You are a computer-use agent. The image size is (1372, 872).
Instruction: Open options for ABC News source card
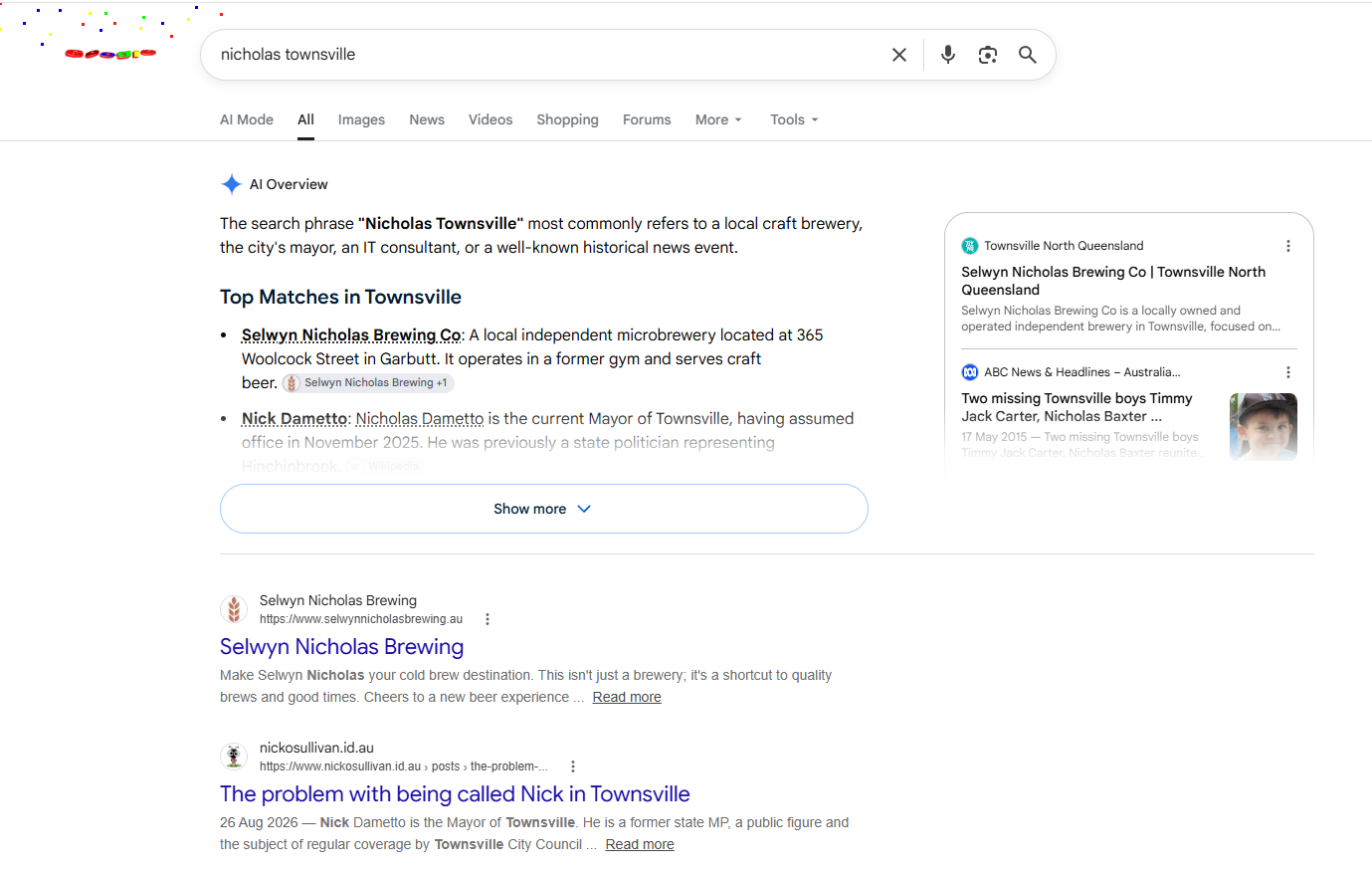1288,372
